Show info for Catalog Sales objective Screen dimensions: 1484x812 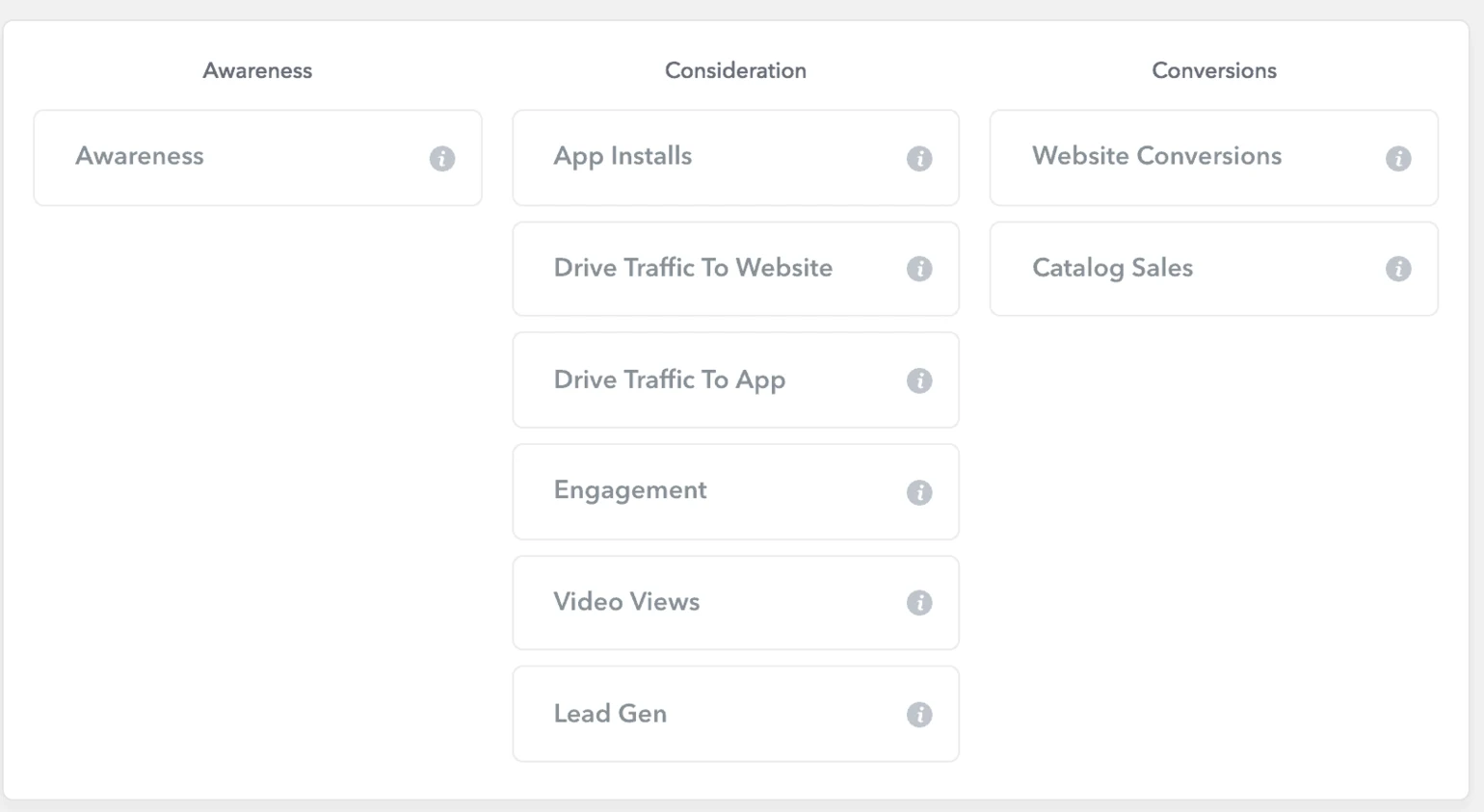click(1397, 269)
